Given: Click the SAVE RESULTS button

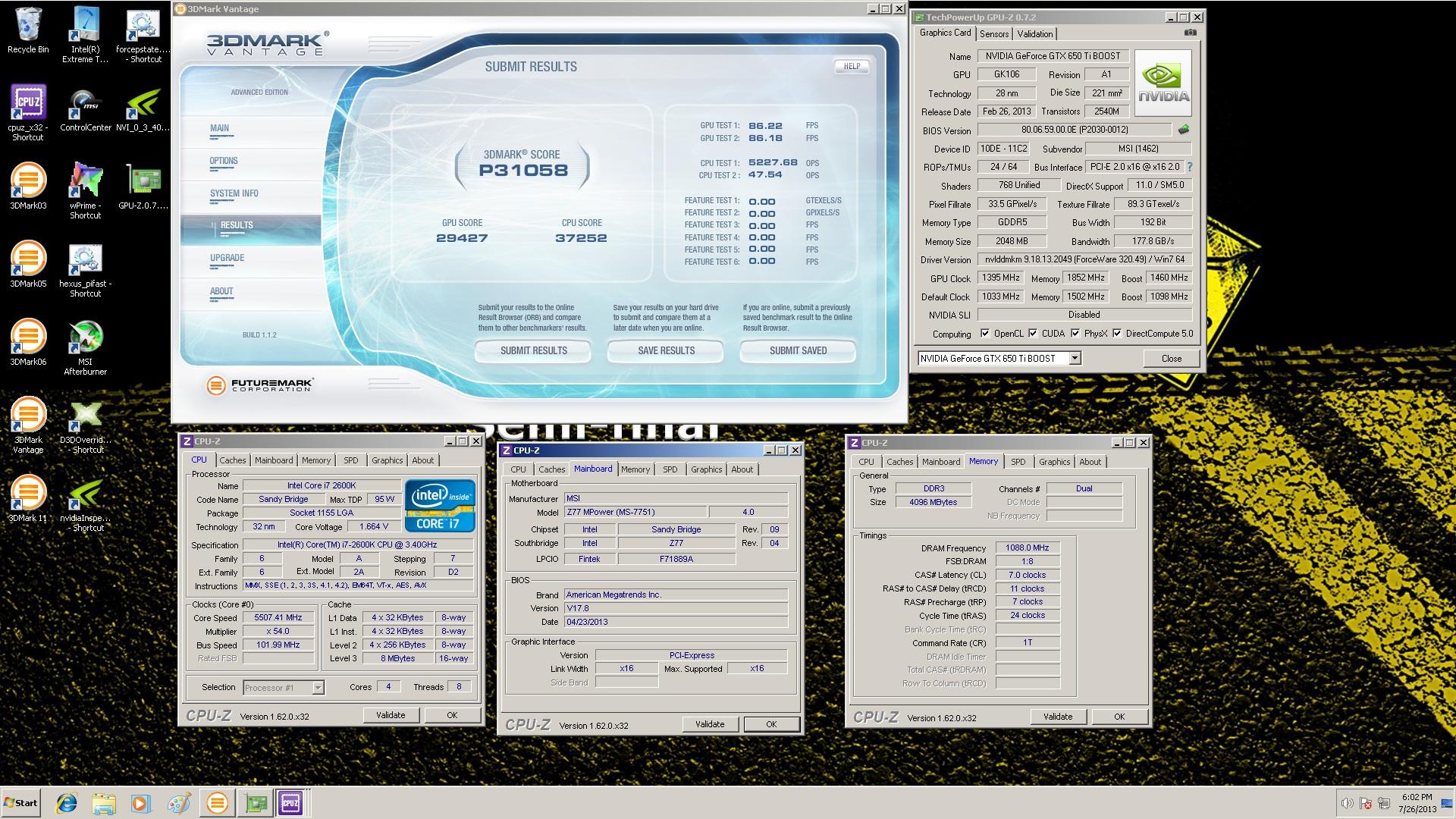Looking at the screenshot, I should 666,350.
